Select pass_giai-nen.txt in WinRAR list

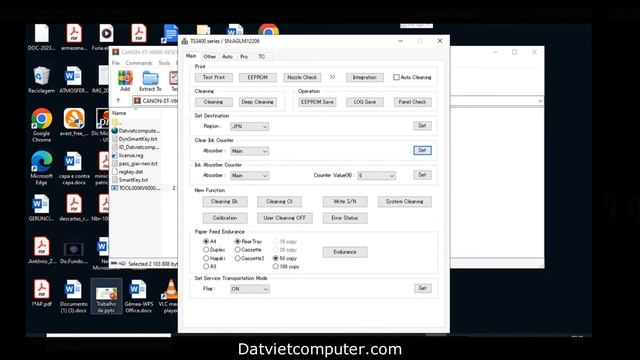pyautogui.click(x=138, y=164)
